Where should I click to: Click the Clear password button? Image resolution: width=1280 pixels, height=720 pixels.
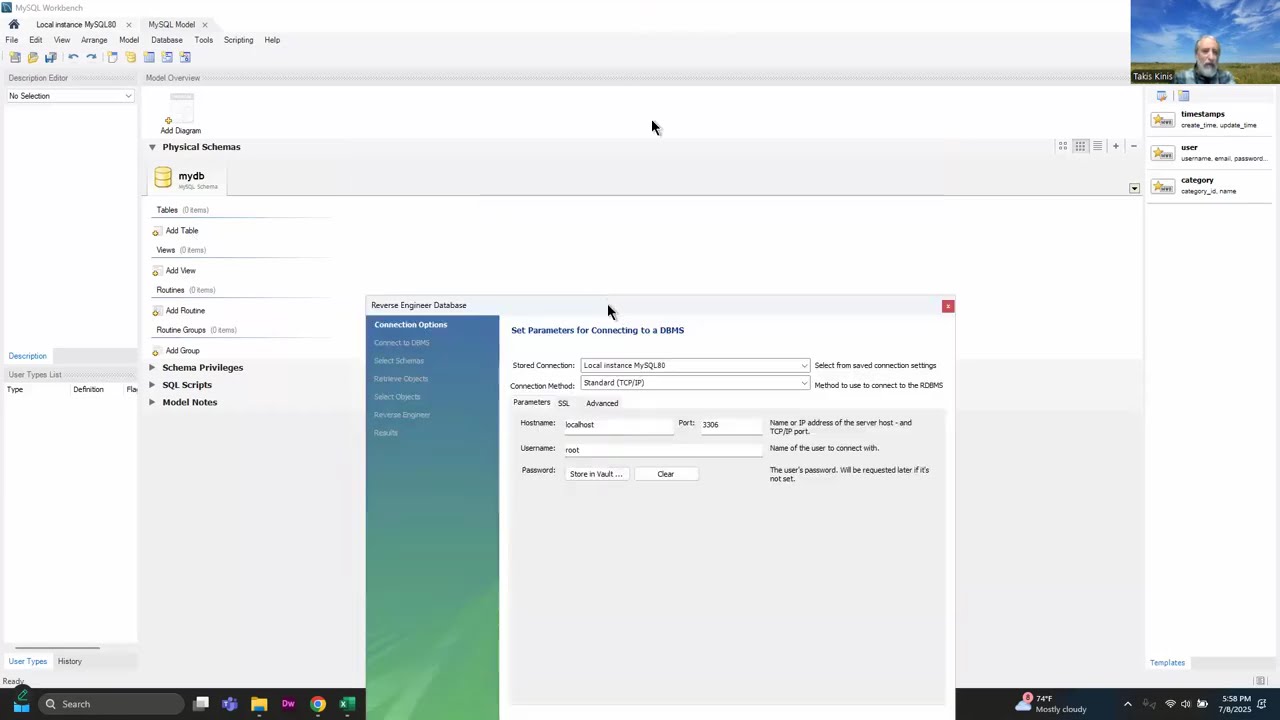pos(666,474)
